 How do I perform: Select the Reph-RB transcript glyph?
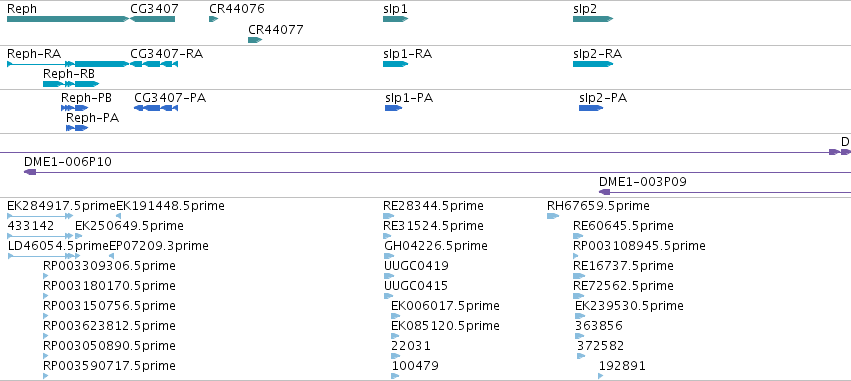71,84
